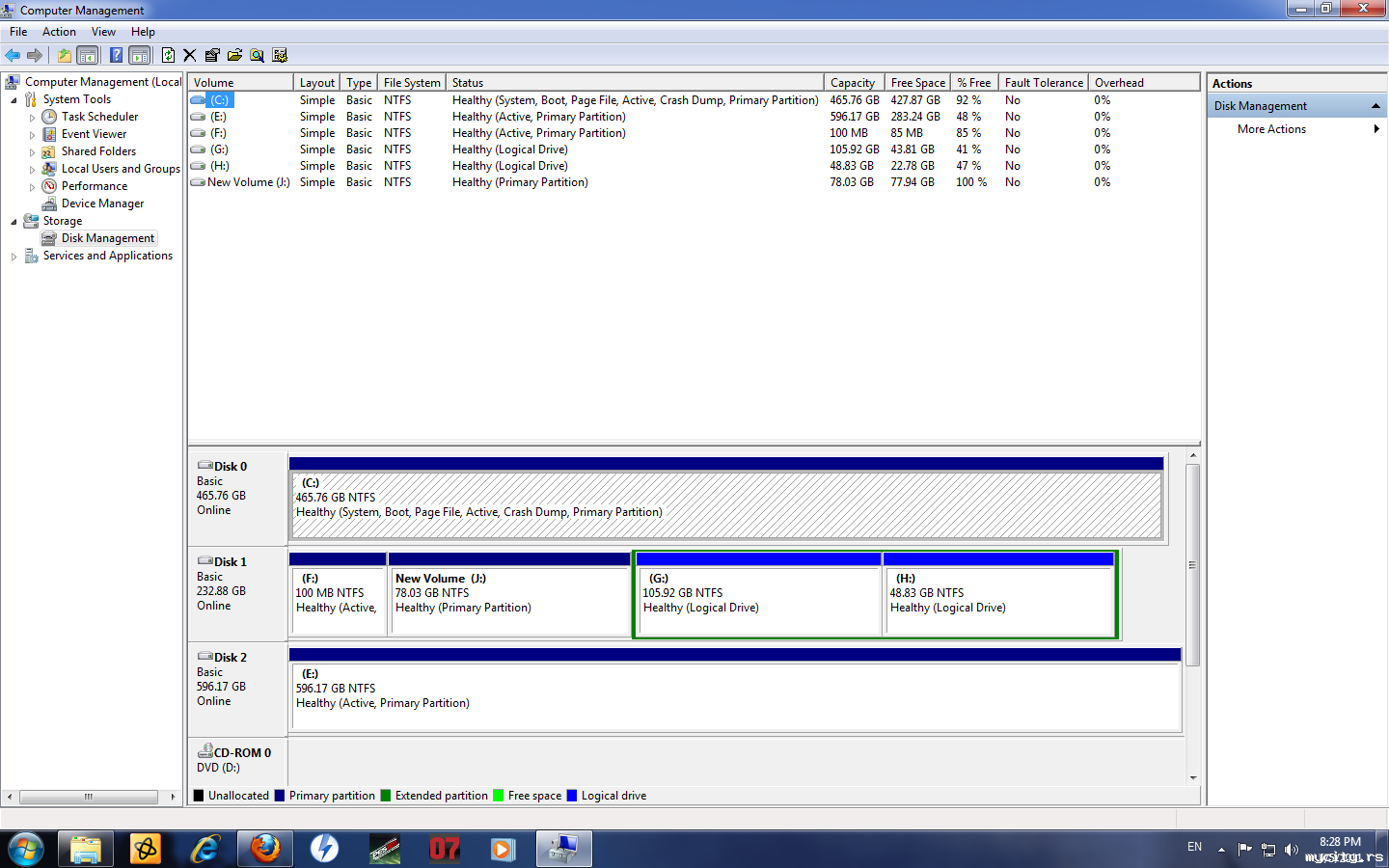Screen dimensions: 1389x868
Task: Select the (H:) logical drive block
Action: click(999, 595)
